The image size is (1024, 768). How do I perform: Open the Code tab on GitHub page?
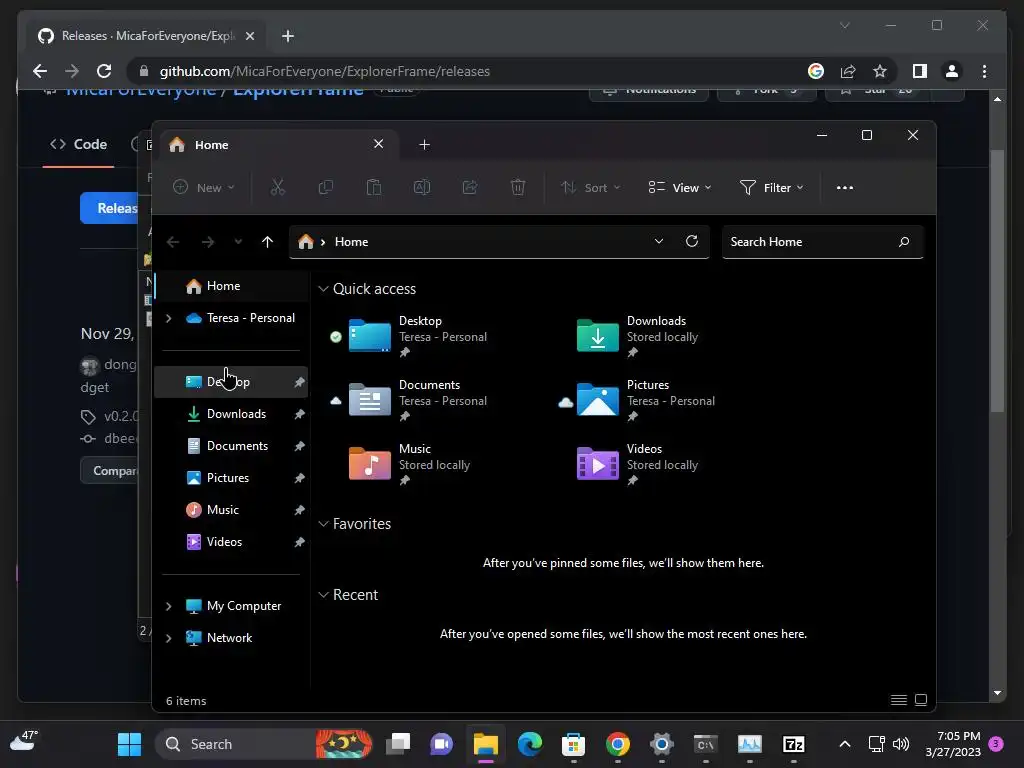78,144
